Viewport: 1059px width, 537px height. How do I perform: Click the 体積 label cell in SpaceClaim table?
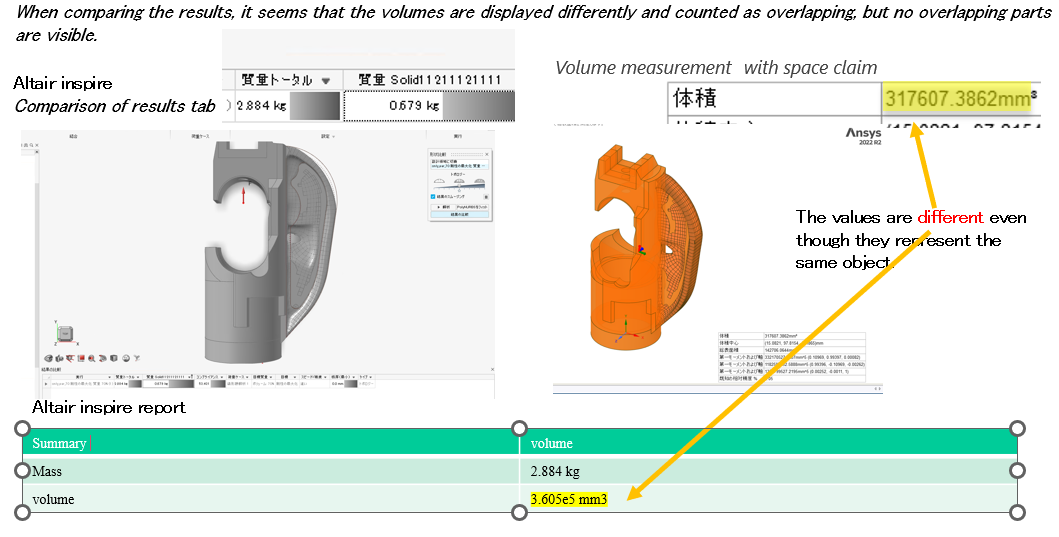[775, 99]
